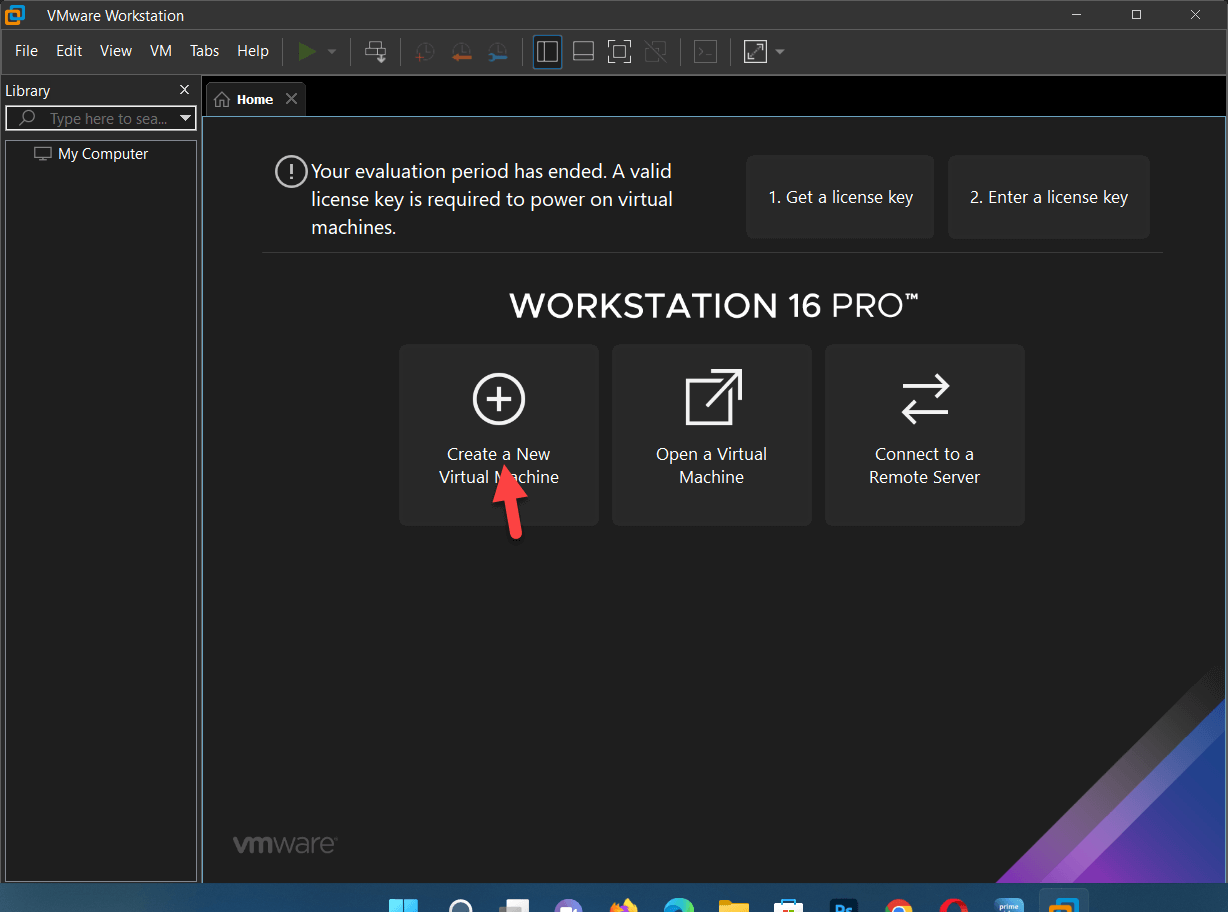Toggle the thumbnail bar view button

[583, 52]
